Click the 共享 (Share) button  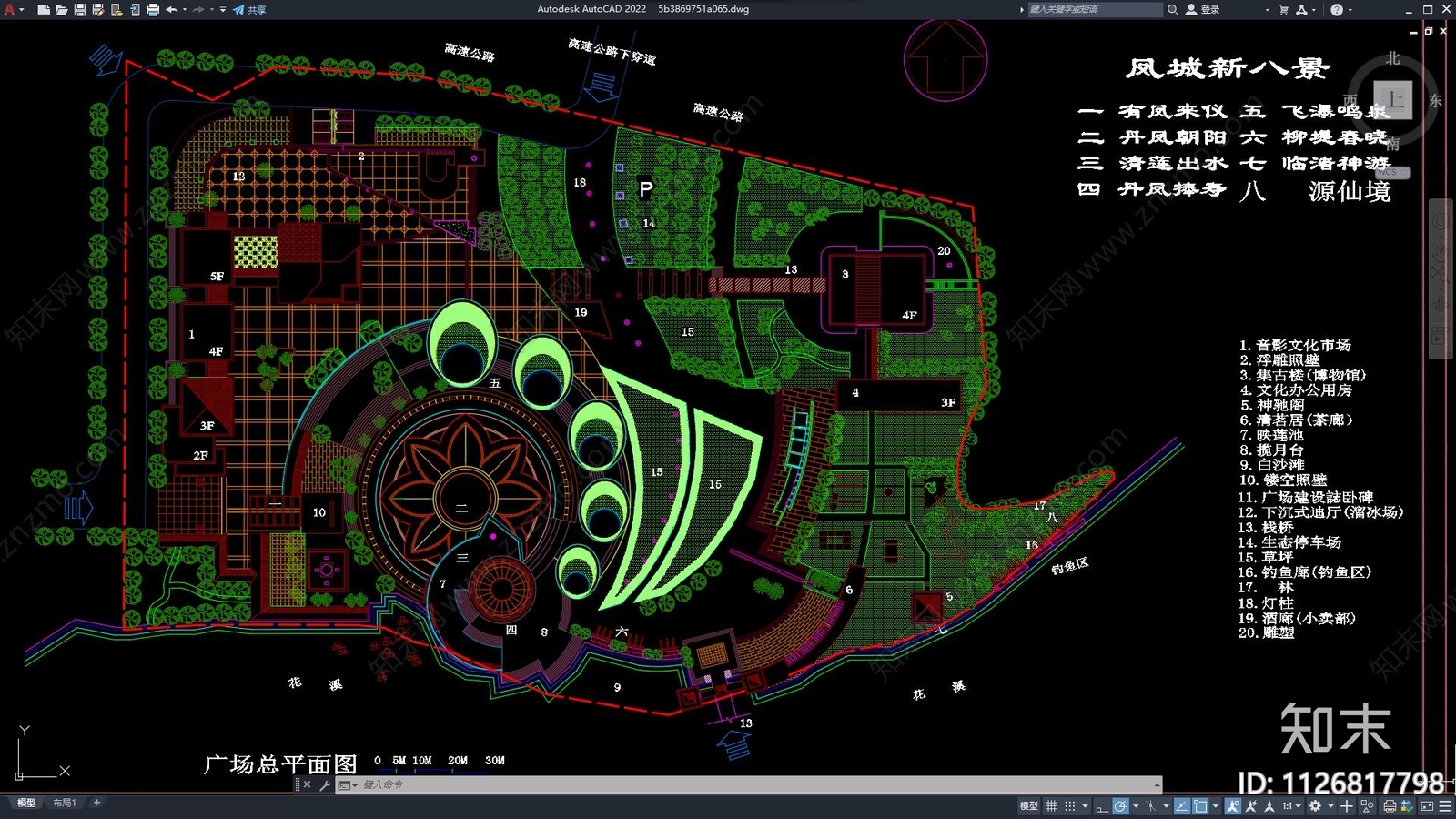coord(249,10)
